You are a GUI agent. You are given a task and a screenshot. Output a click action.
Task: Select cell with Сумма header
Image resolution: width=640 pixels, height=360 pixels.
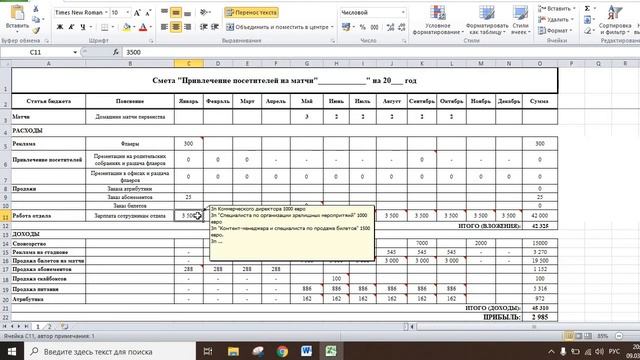[x=540, y=101]
